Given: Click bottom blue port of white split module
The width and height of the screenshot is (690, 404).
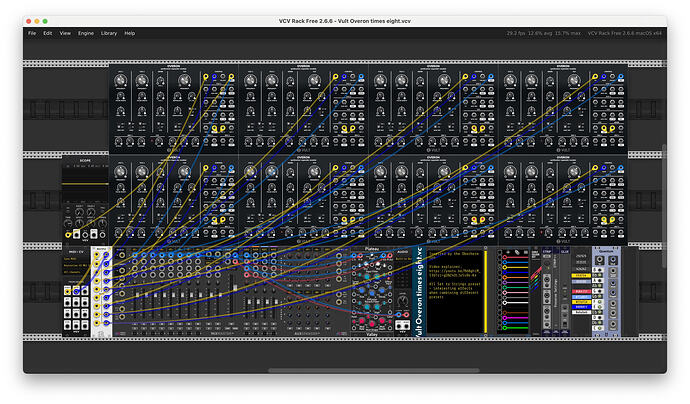Looking at the screenshot, I should [106, 323].
